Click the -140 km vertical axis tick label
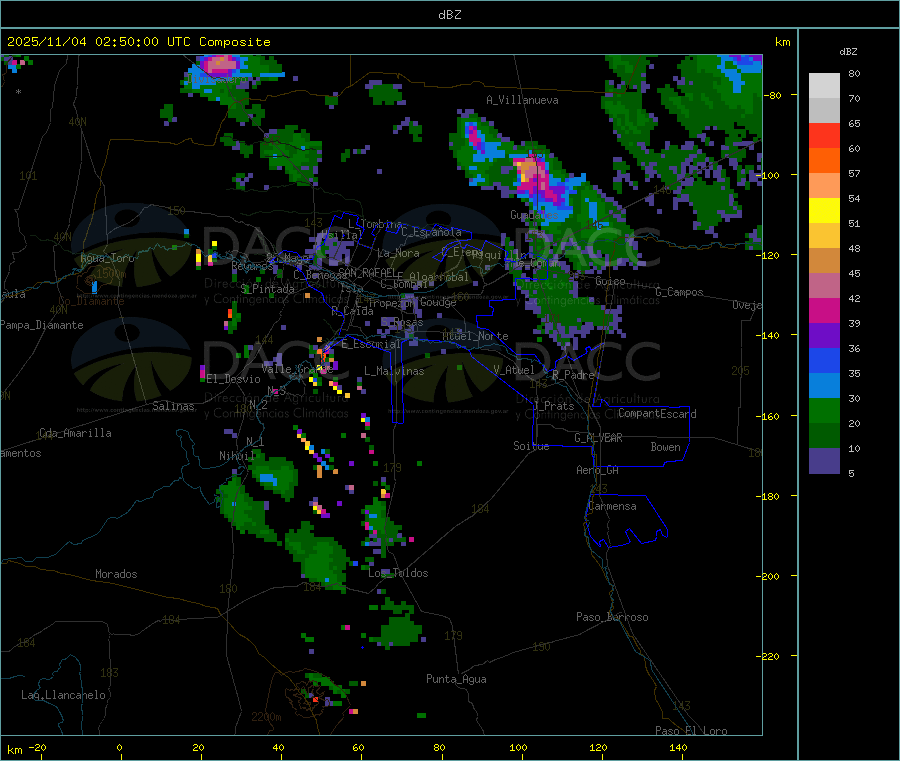This screenshot has width=900, height=761. [x=768, y=336]
